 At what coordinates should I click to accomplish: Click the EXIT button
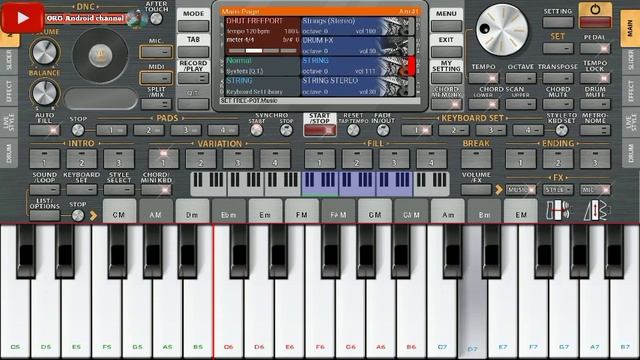pos(446,52)
